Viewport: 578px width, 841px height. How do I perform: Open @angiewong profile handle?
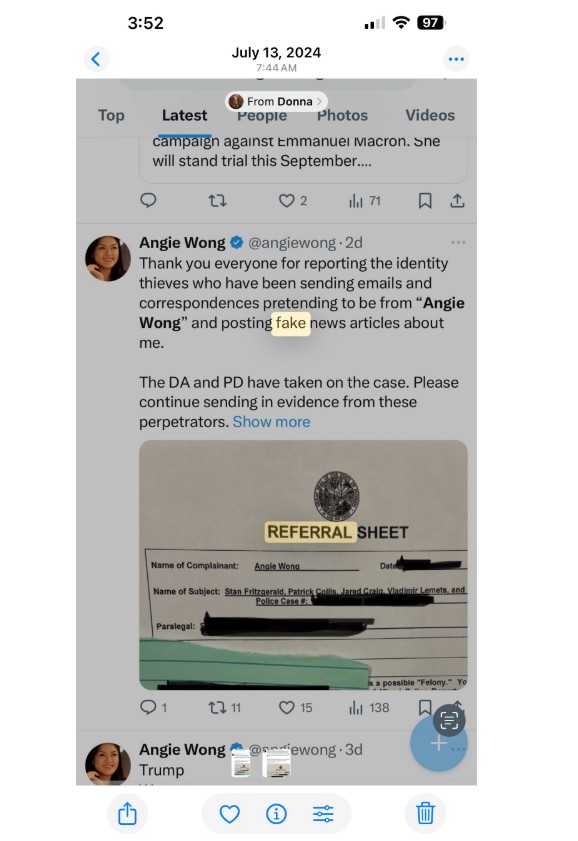click(x=292, y=242)
